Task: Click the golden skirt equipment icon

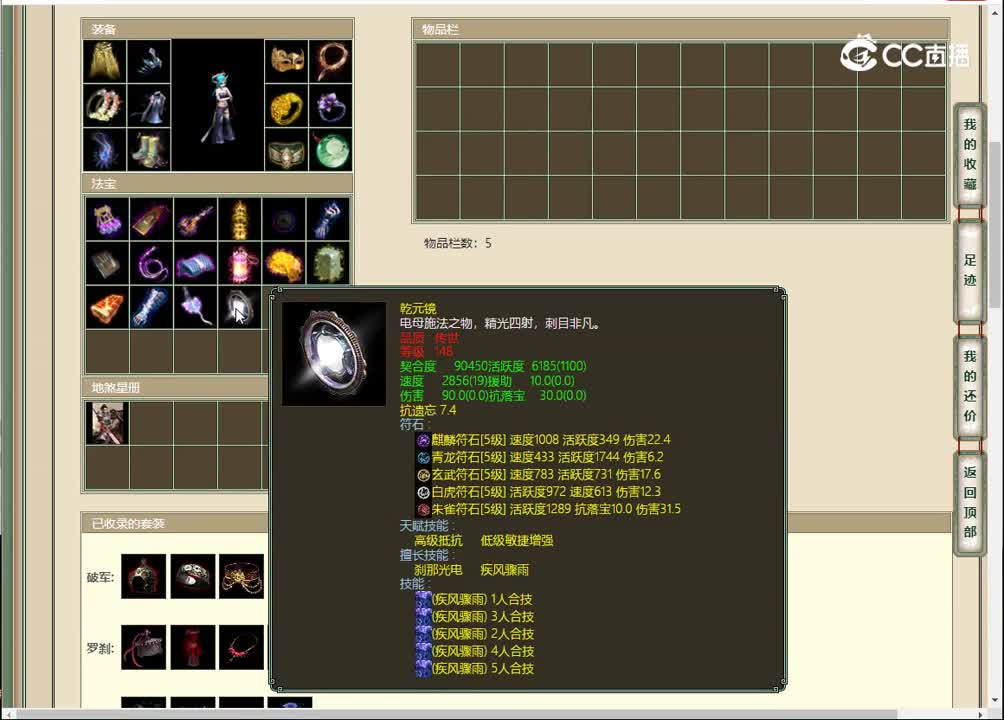Action: 104,61
